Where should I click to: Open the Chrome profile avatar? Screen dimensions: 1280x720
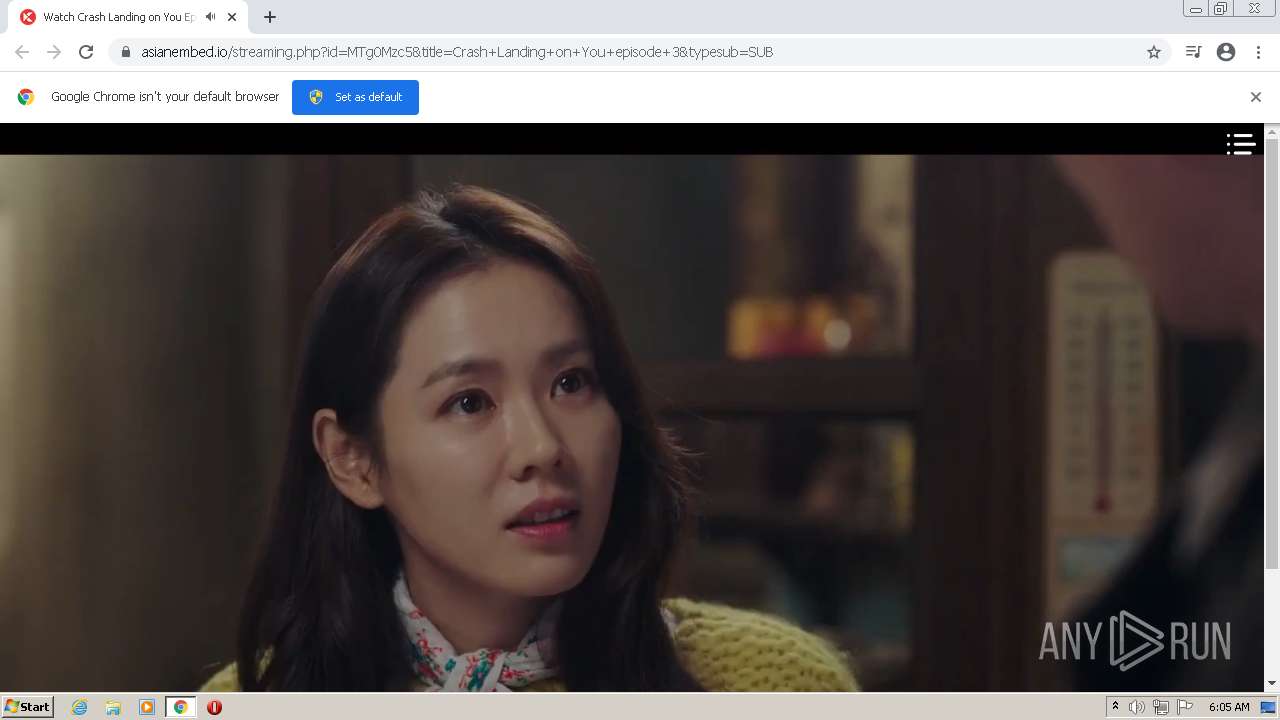1226,52
